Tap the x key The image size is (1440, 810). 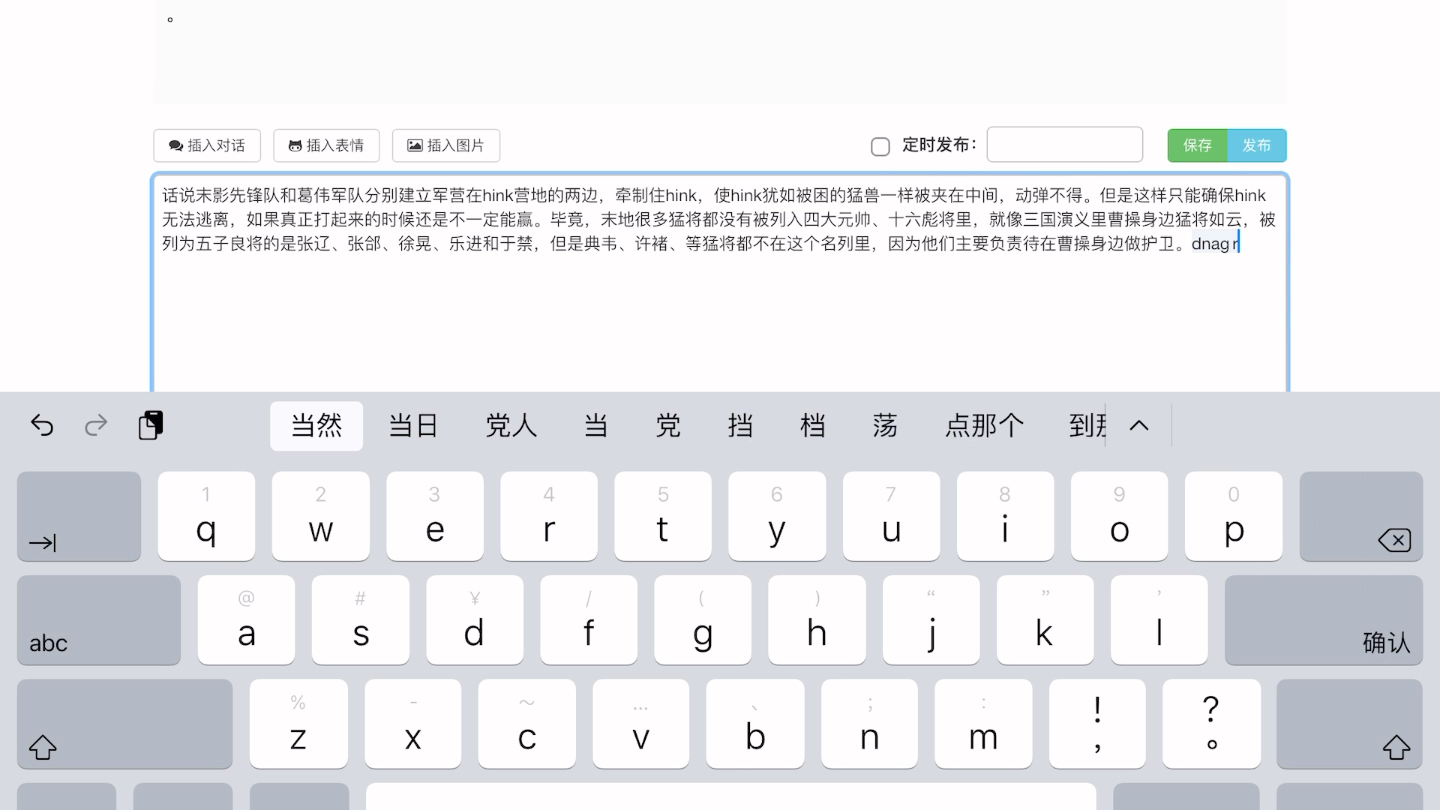(413, 724)
